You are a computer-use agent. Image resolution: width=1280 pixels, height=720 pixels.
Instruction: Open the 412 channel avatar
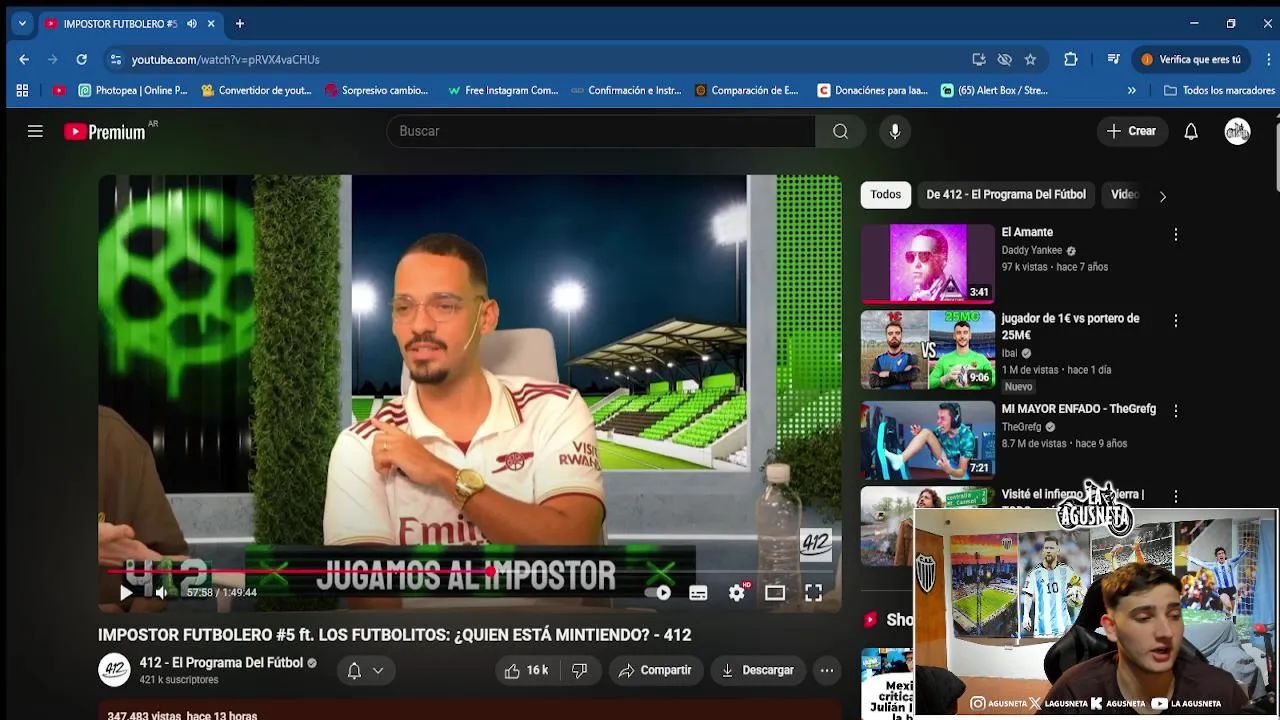pos(114,670)
